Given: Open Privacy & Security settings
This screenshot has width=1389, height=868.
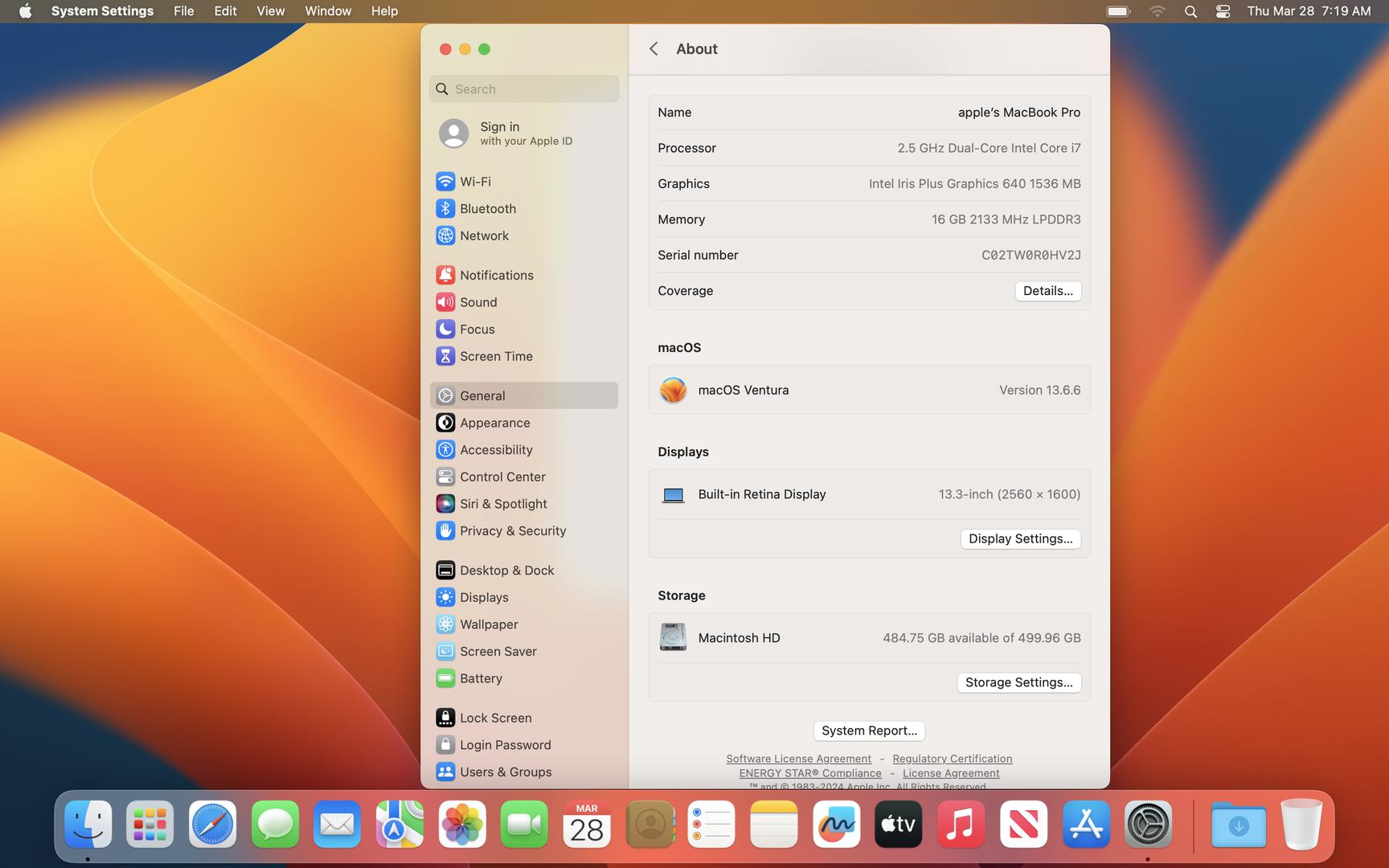Looking at the screenshot, I should point(524,530).
